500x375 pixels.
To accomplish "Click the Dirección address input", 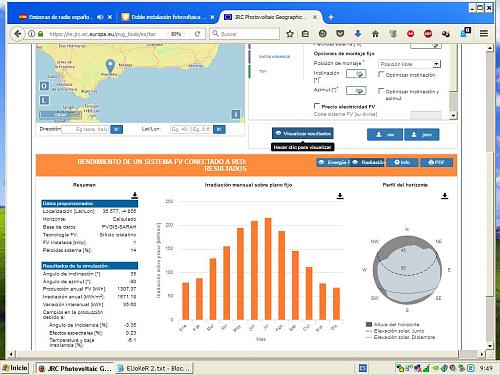I will [85, 129].
